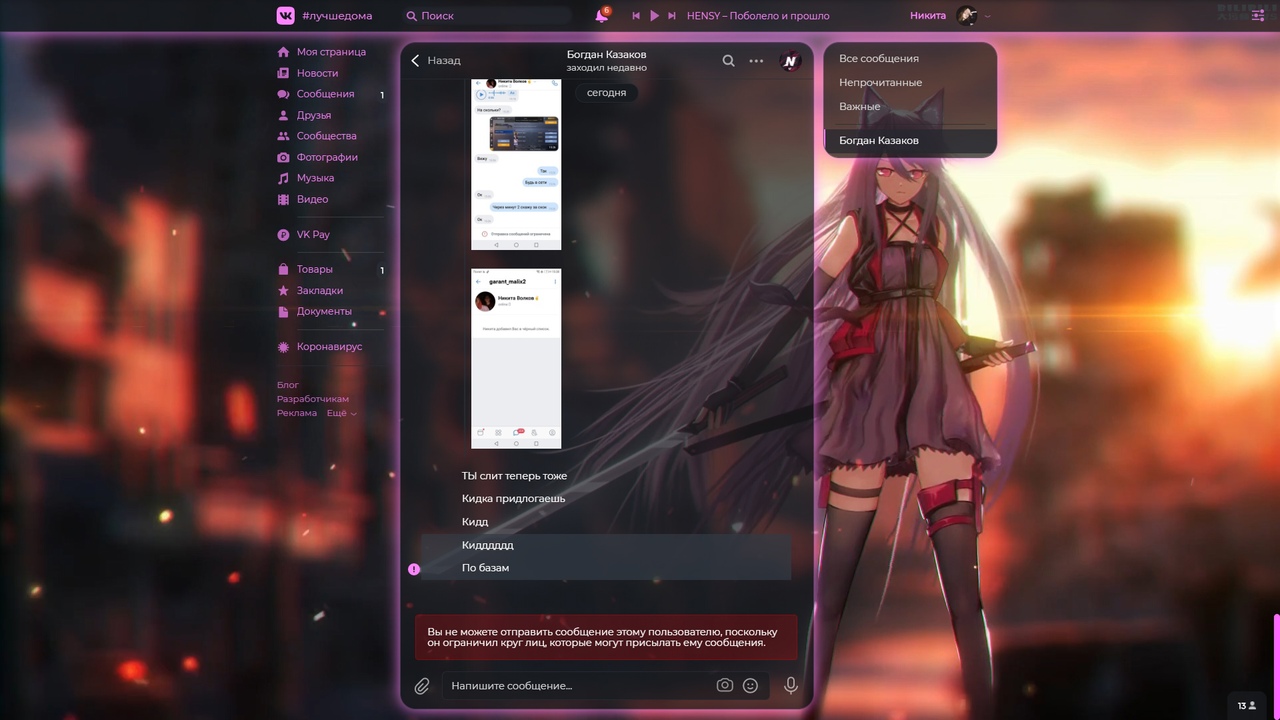Viewport: 1280px width, 720px height.
Task: Play the HENSY track
Action: pyautogui.click(x=654, y=16)
